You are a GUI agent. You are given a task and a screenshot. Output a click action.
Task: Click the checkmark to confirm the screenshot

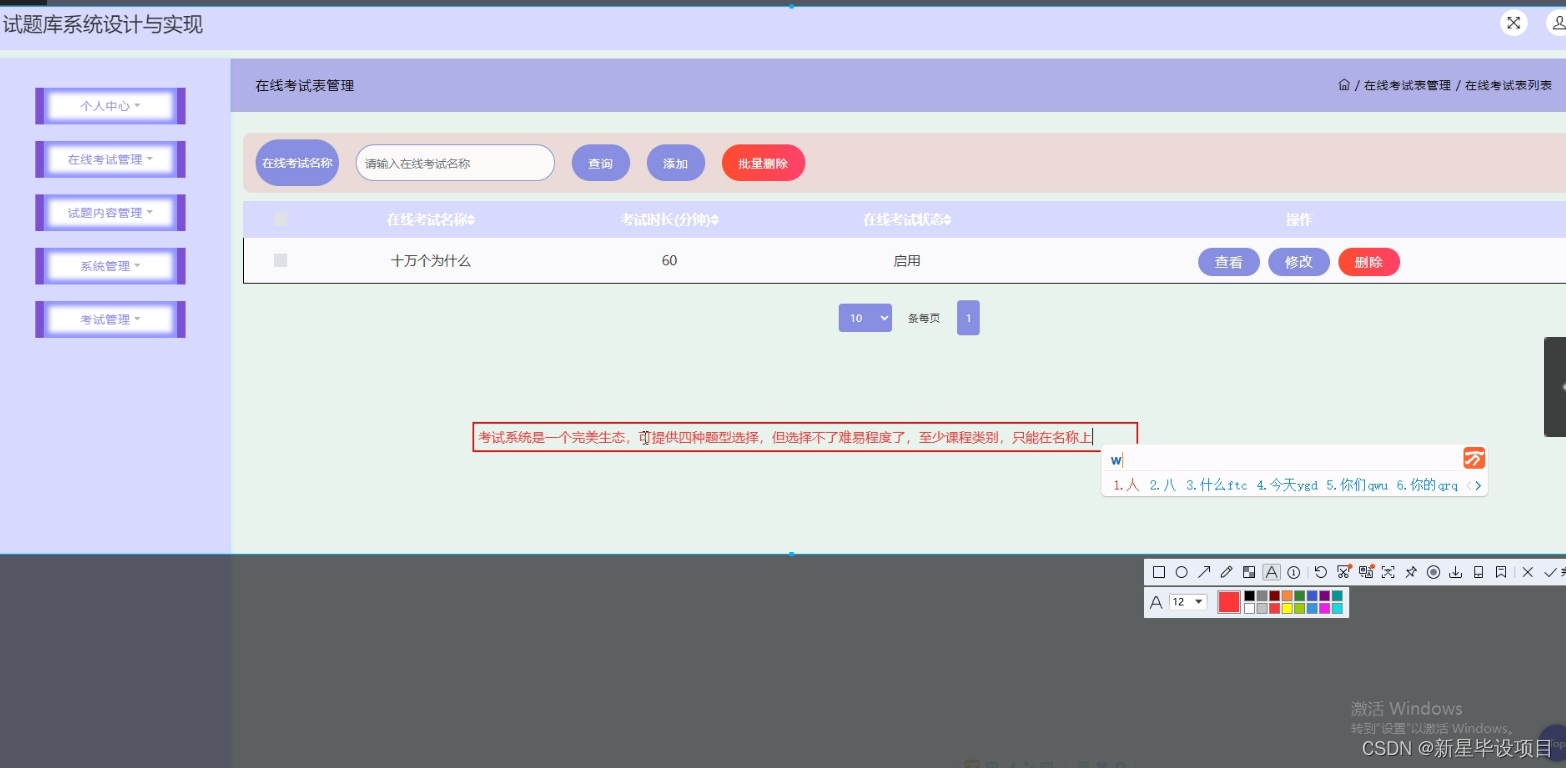[x=1548, y=572]
